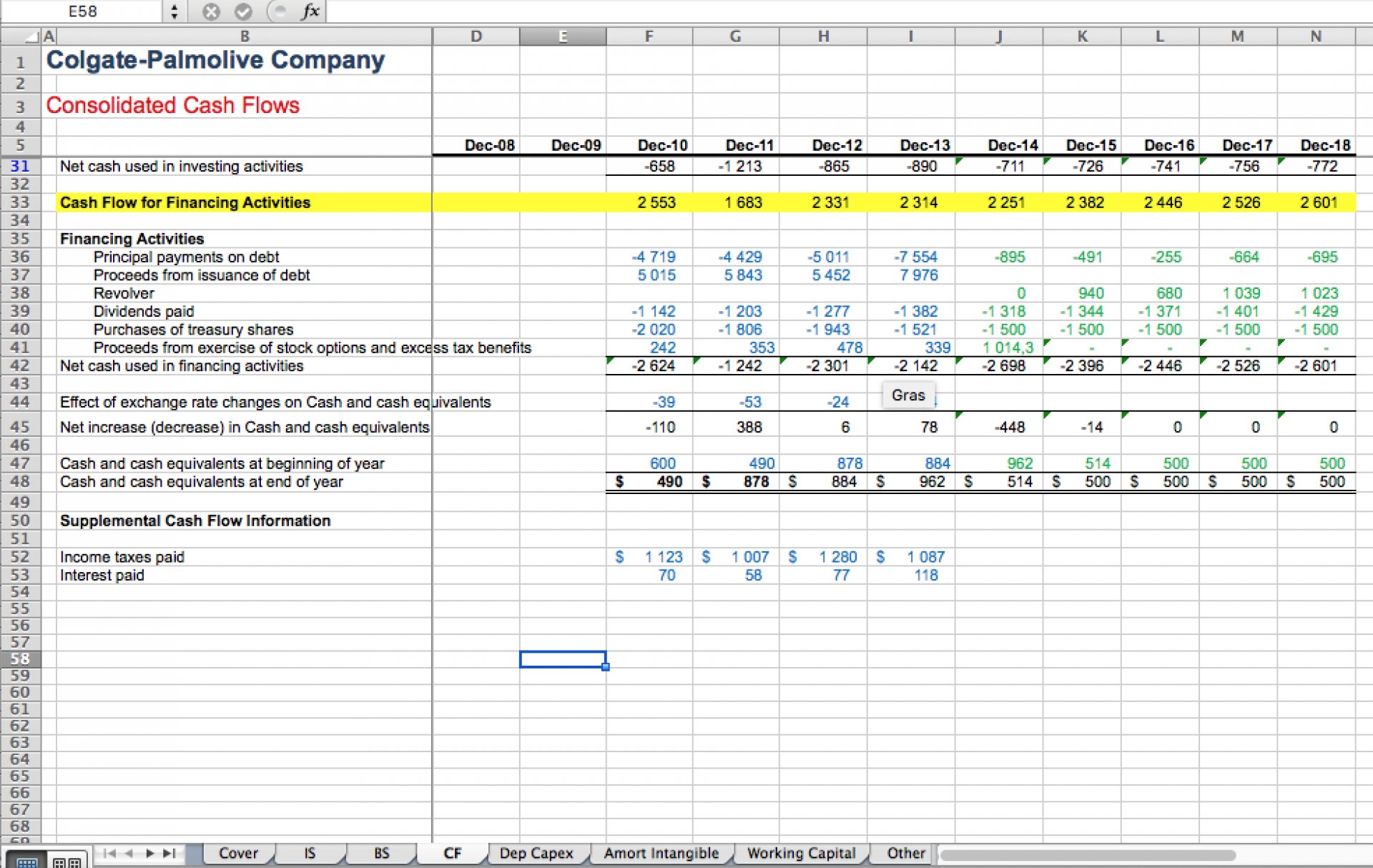This screenshot has width=1373, height=868.
Task: Click the Consolidated Cash Flows heading
Action: point(173,105)
